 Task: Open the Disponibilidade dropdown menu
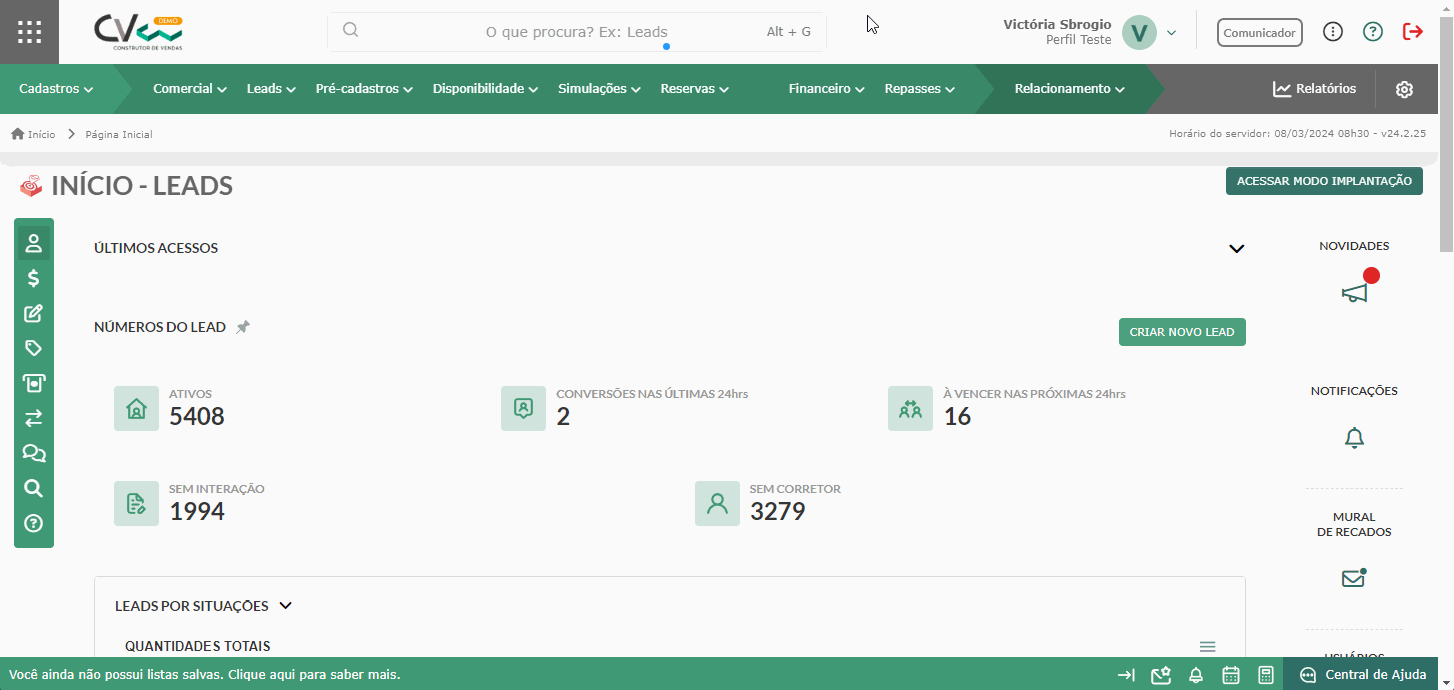[x=486, y=89]
